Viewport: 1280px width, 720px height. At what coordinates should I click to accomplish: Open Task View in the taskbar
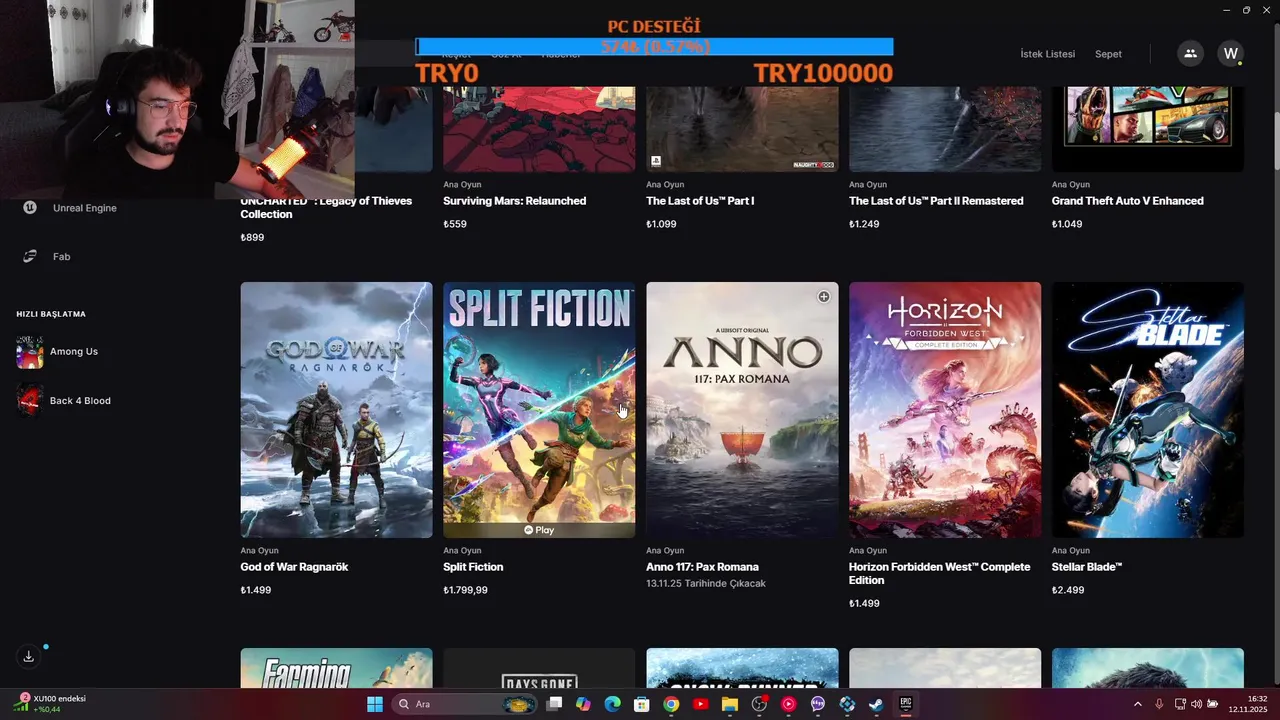[x=554, y=704]
